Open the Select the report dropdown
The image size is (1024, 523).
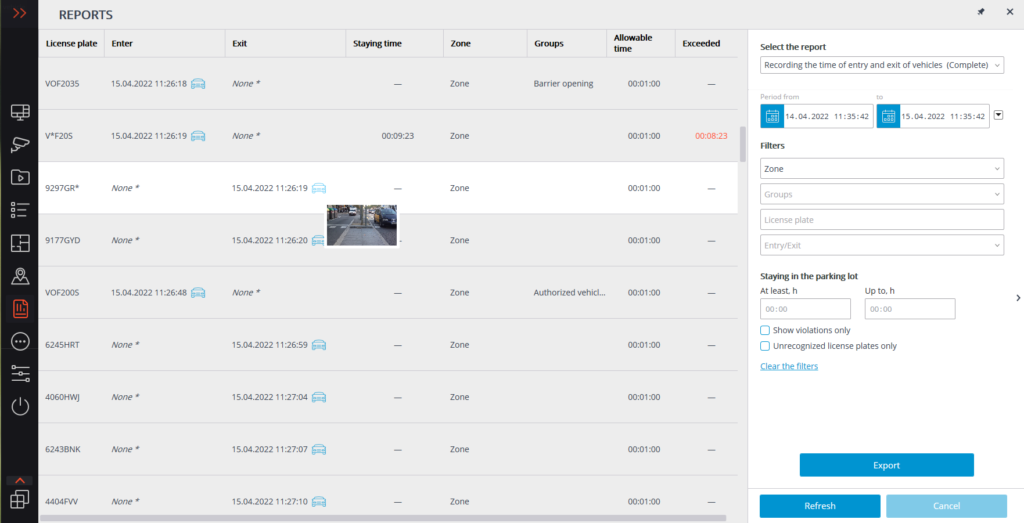point(881,65)
